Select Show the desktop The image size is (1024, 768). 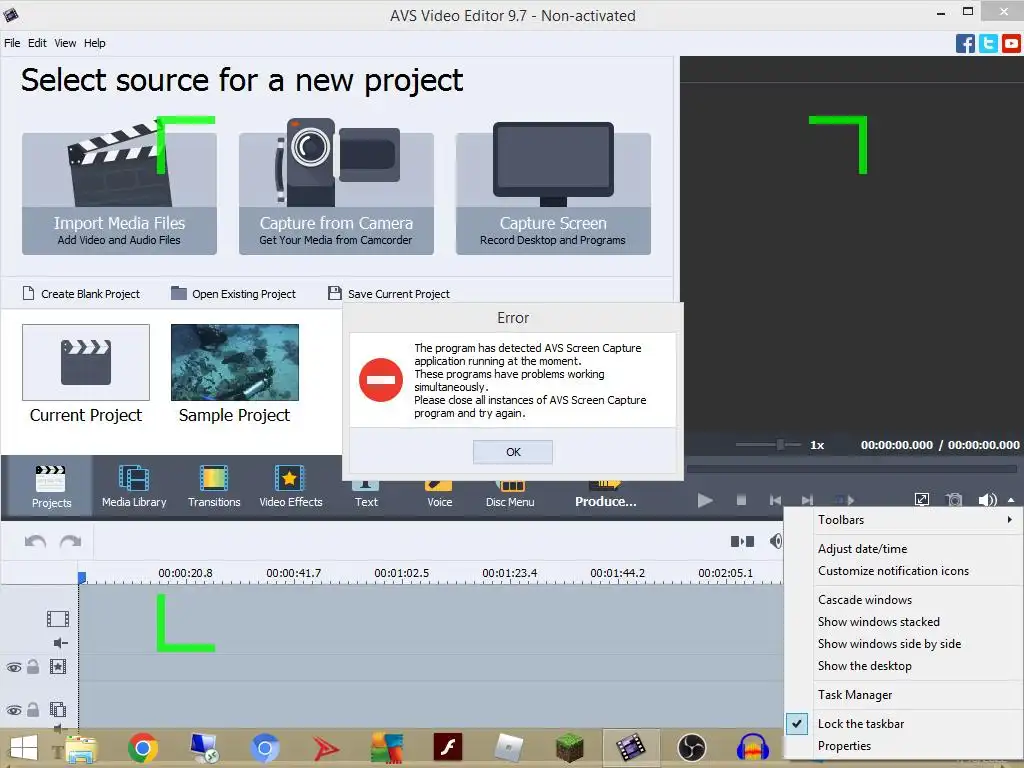pyautogui.click(x=903, y=666)
